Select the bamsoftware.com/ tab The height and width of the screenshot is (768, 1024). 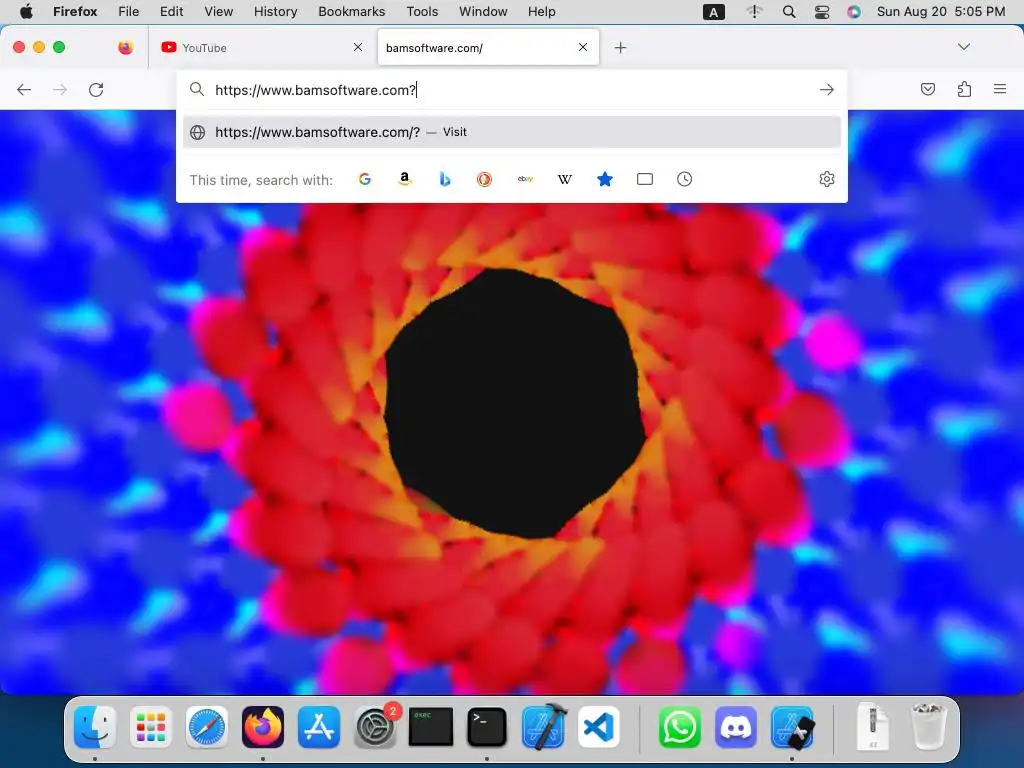point(488,47)
